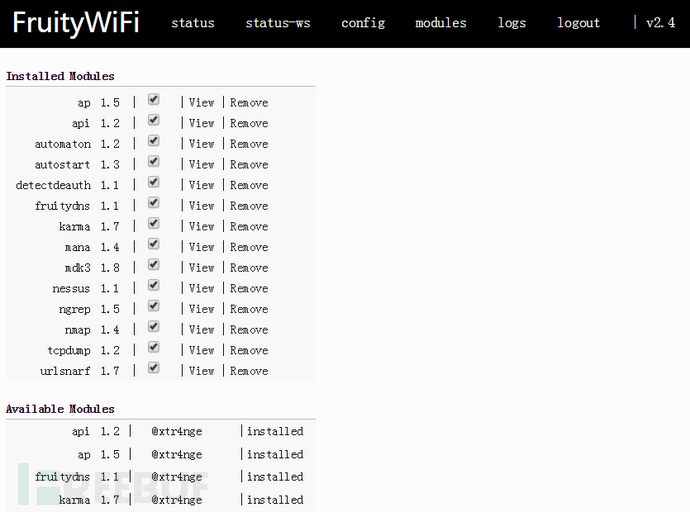This screenshot has height=512, width=690.
Task: Click Remove for the ngrep module
Action: coord(249,309)
